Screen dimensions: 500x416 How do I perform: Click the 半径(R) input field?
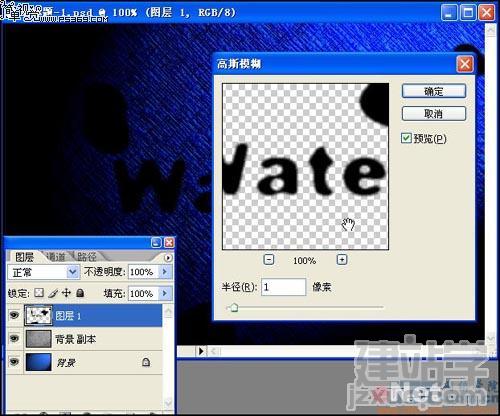pyautogui.click(x=283, y=287)
